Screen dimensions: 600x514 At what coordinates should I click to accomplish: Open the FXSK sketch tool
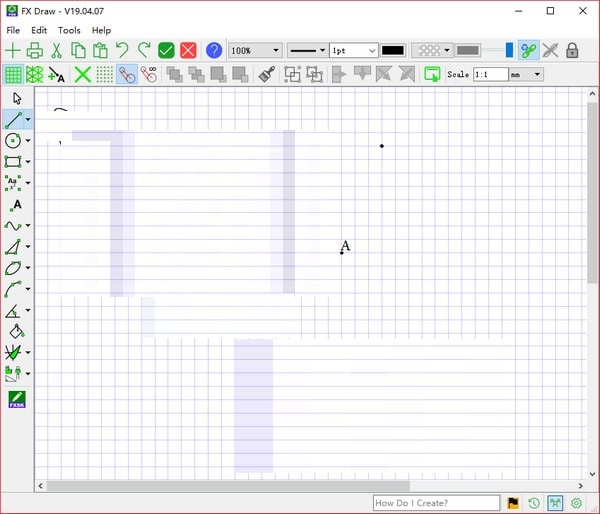(x=17, y=399)
